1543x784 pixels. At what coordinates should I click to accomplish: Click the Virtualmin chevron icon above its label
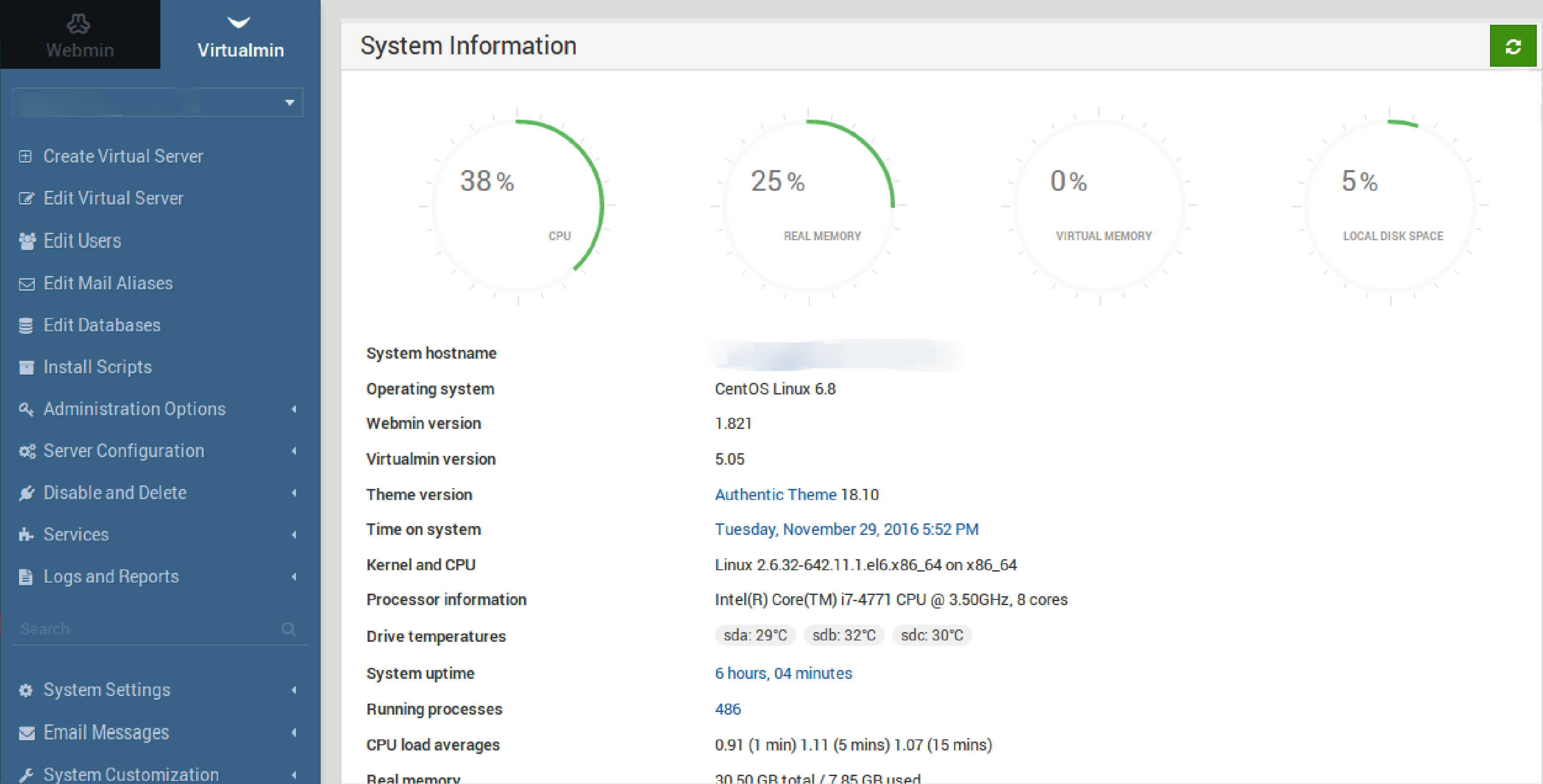coord(239,23)
